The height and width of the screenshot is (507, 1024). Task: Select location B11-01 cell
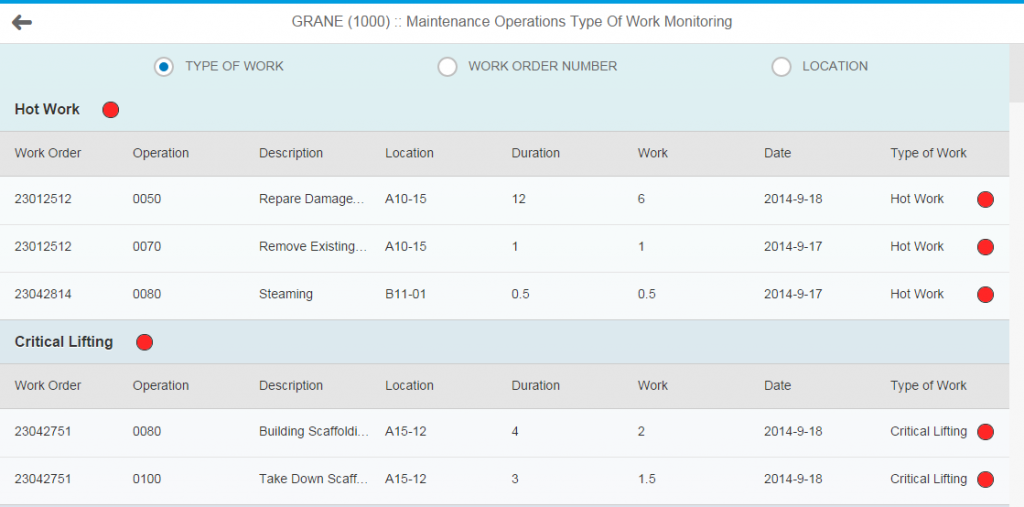pyautogui.click(x=406, y=294)
